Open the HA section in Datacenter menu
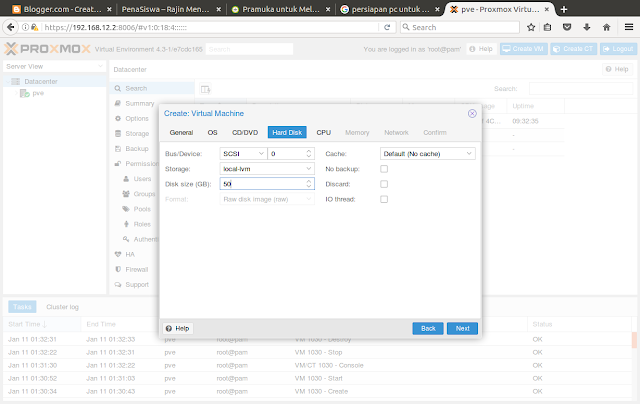Viewport: 640px width, 404px height. [x=130, y=255]
